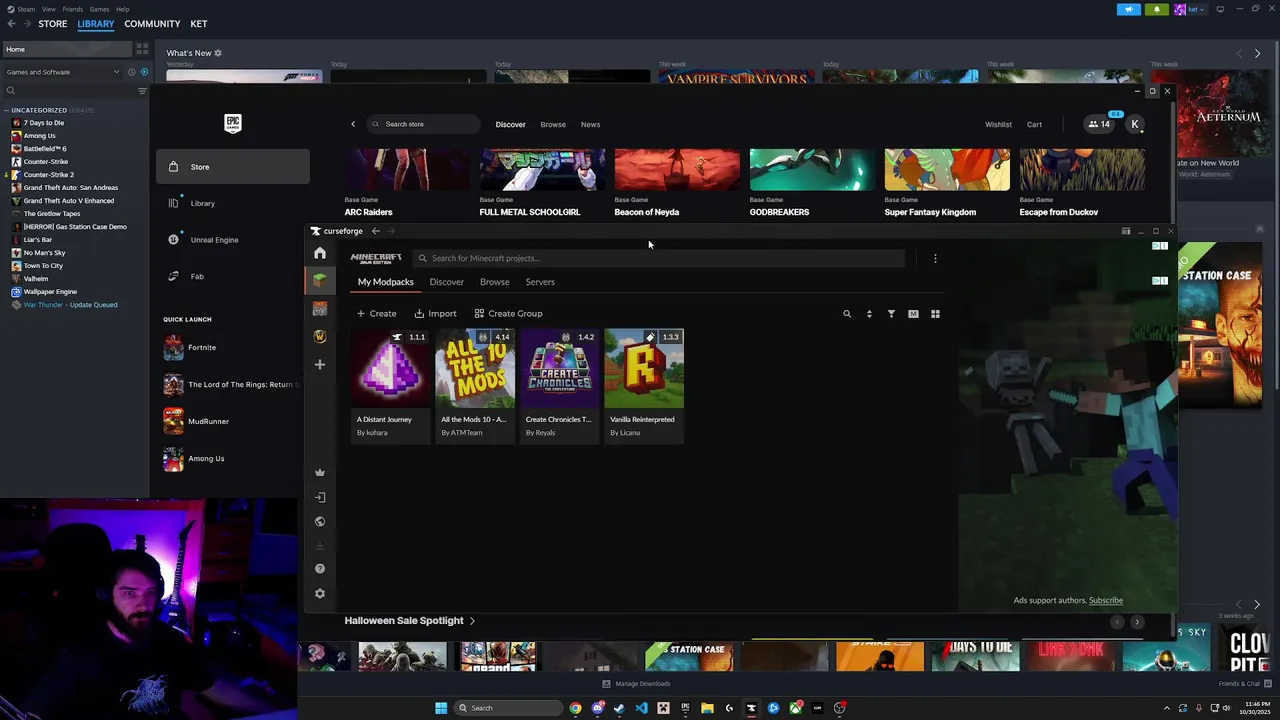Screen dimensions: 1280x720
Task: Toggle Steam recent activity clock icon
Action: tap(130, 72)
